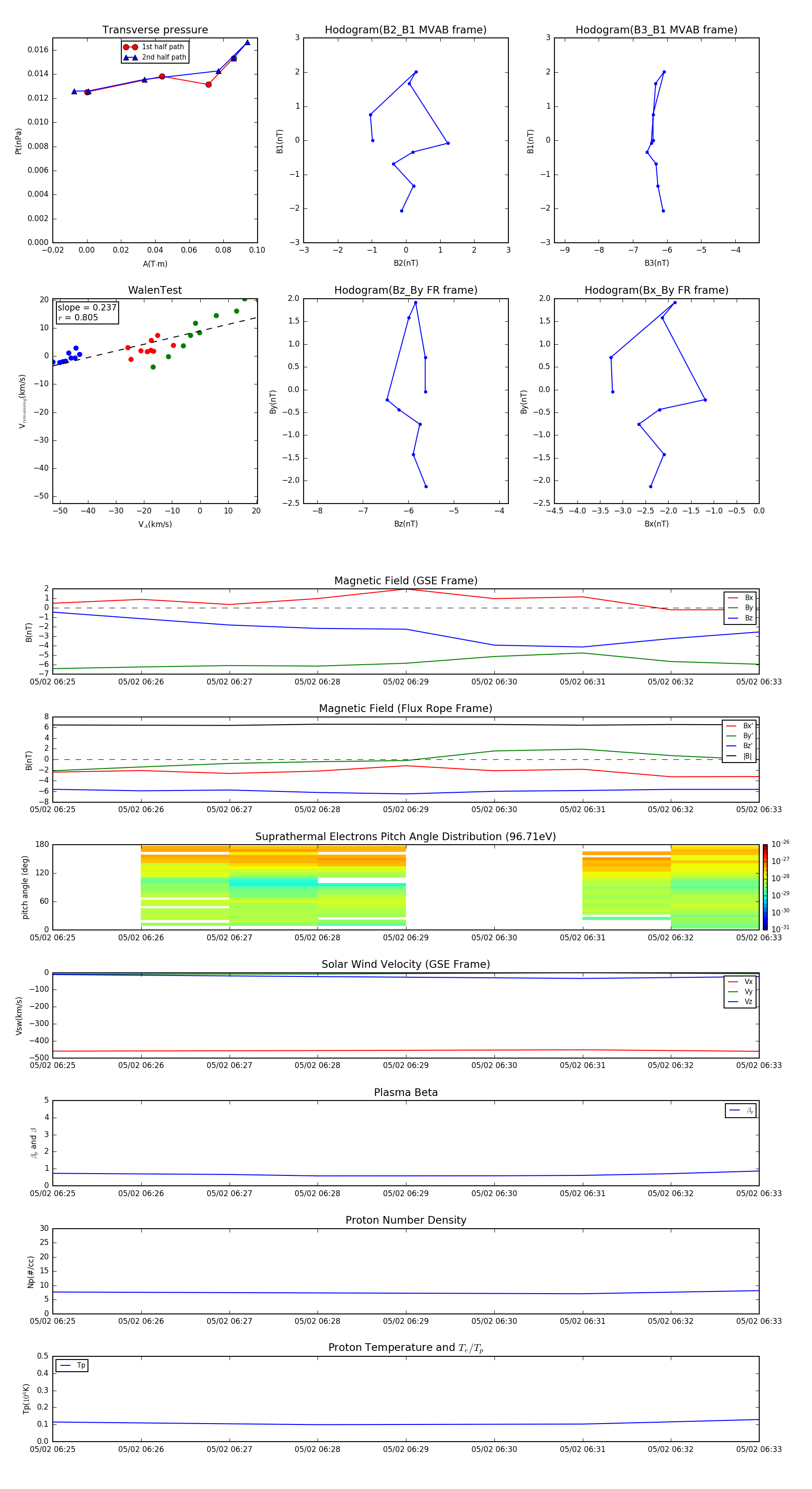
Task: Select the "r = 0.805" annotation
Action: click(x=78, y=317)
